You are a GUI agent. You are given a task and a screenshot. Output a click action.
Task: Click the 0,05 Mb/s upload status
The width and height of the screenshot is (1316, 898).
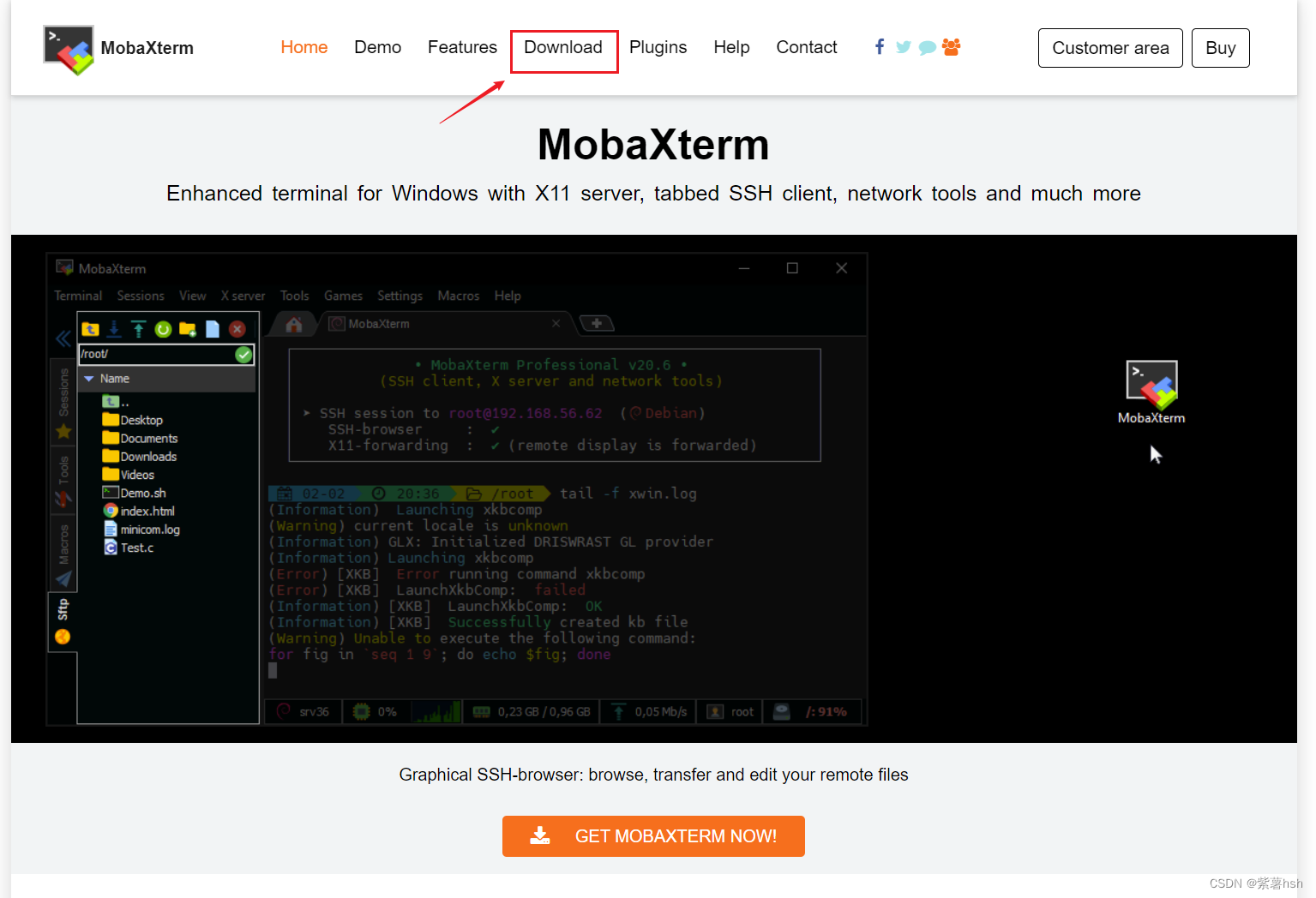(x=648, y=712)
